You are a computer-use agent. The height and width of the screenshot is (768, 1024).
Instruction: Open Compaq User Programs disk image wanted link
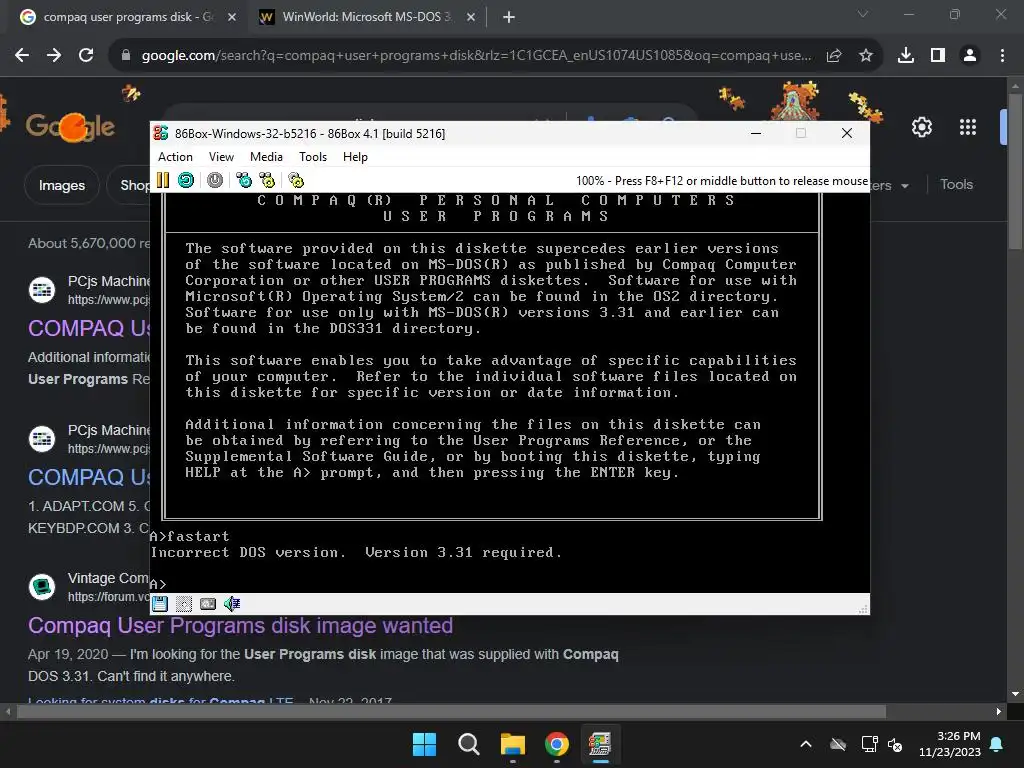pos(240,626)
